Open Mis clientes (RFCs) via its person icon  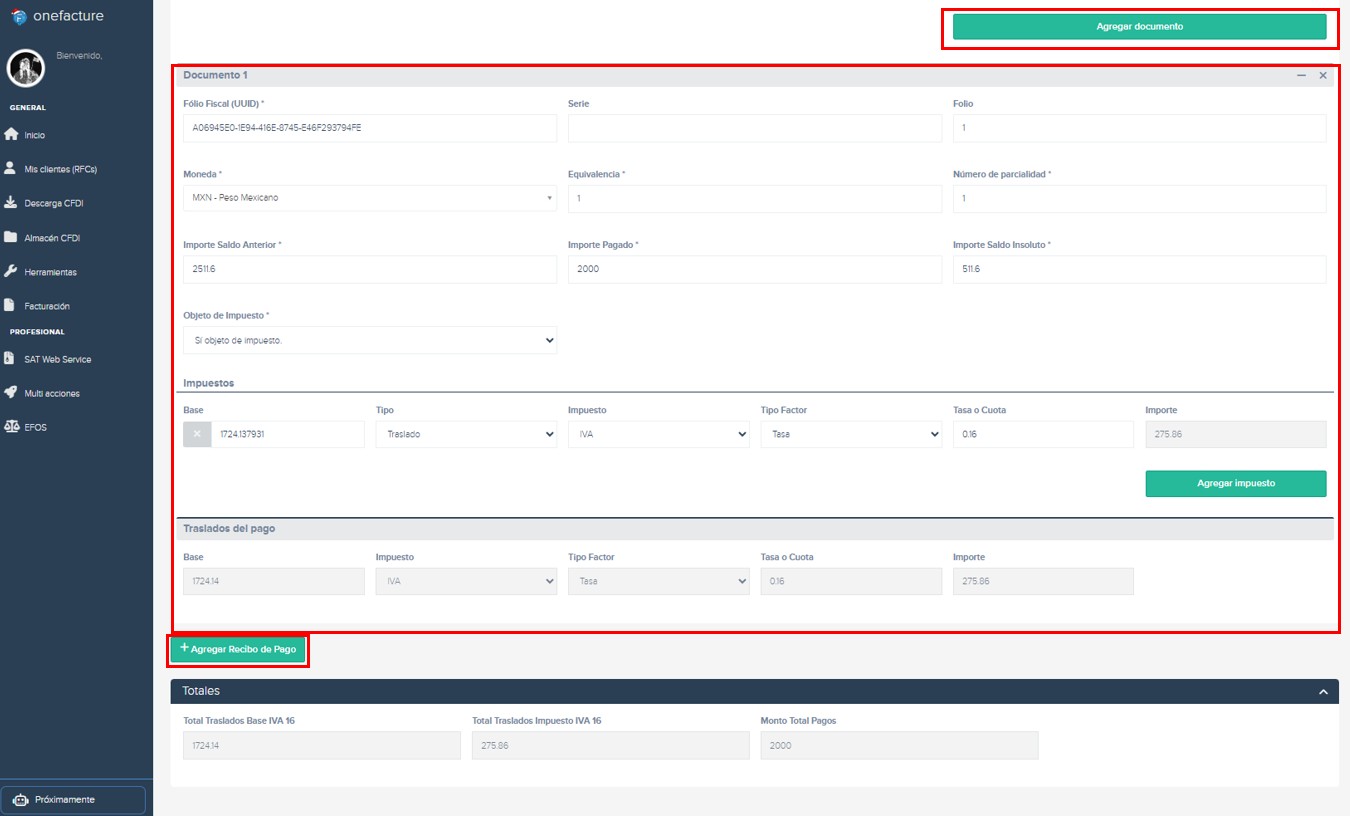12,168
